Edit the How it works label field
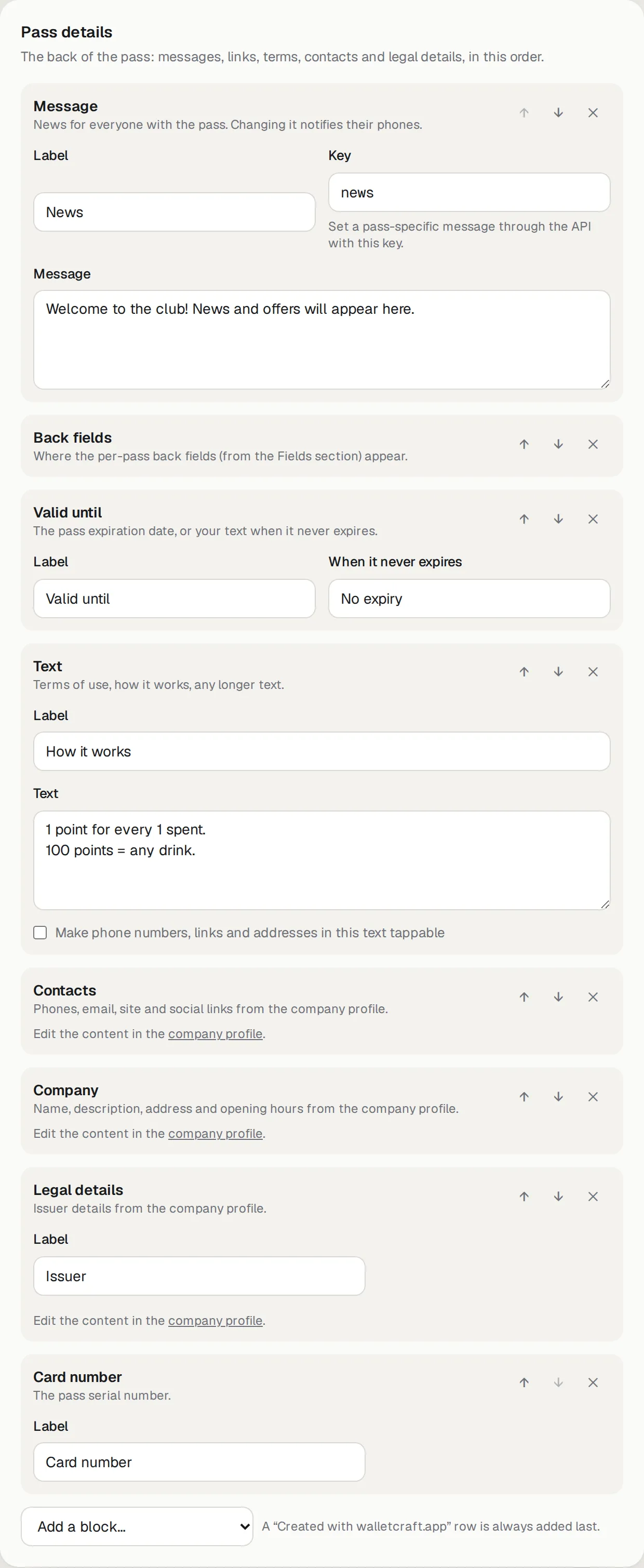 coord(322,752)
